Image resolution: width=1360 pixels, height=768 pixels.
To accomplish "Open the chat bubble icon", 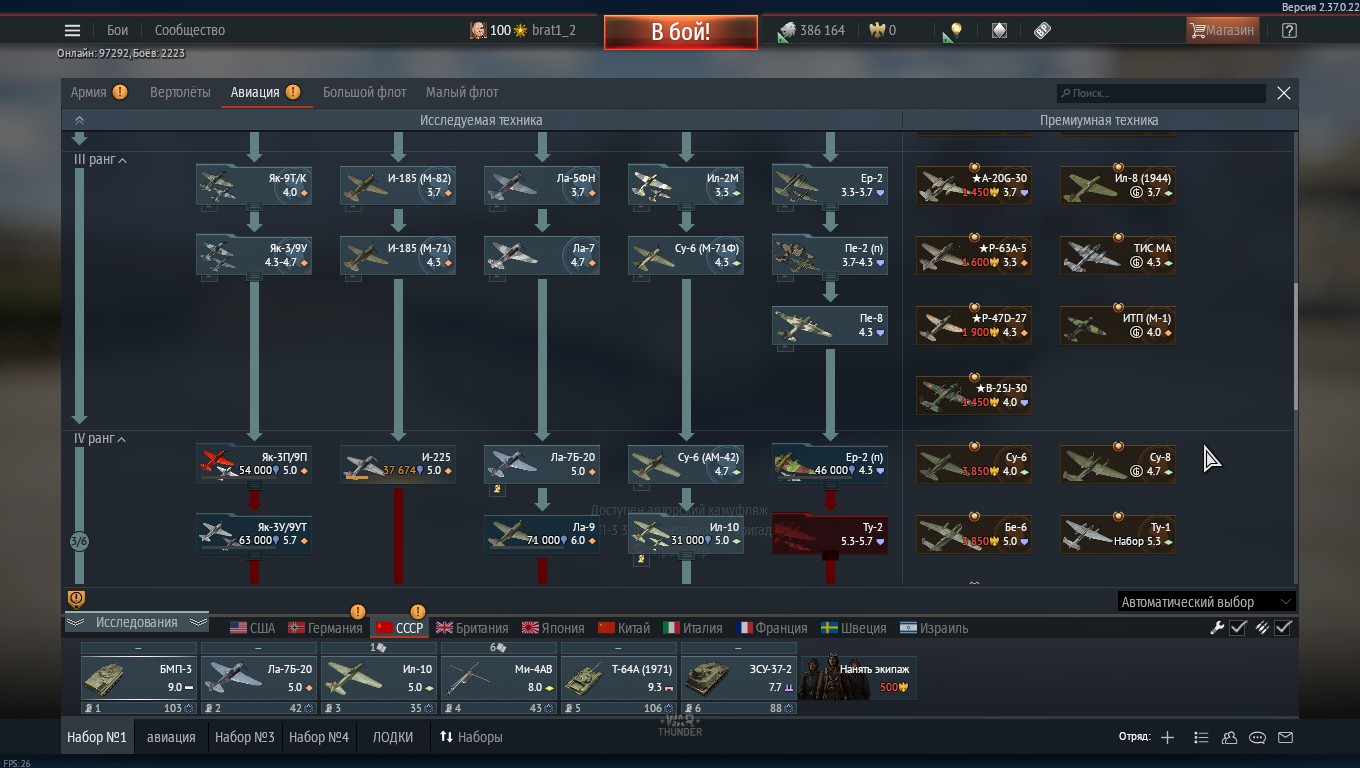I will (1257, 737).
